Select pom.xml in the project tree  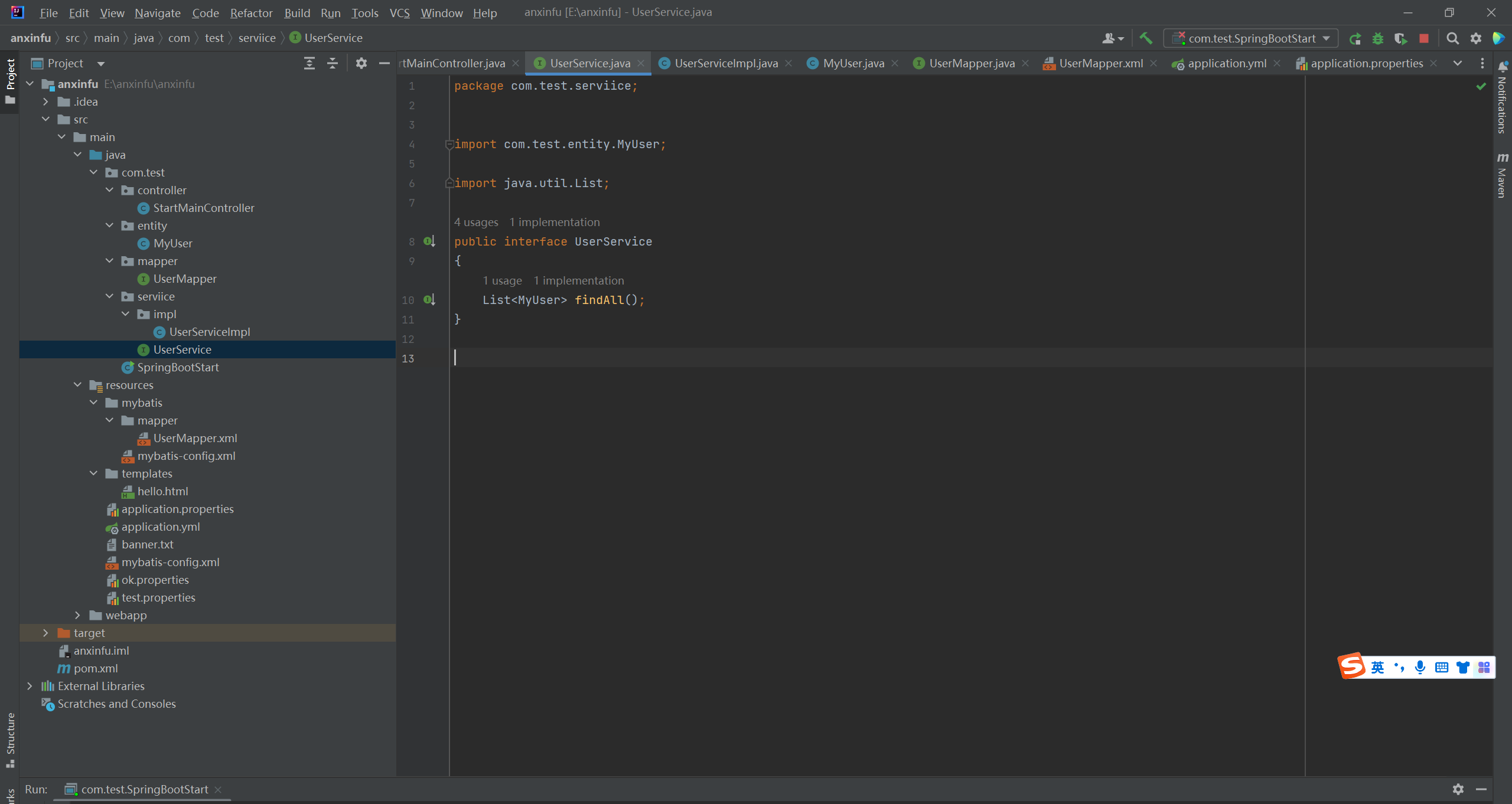click(x=96, y=668)
